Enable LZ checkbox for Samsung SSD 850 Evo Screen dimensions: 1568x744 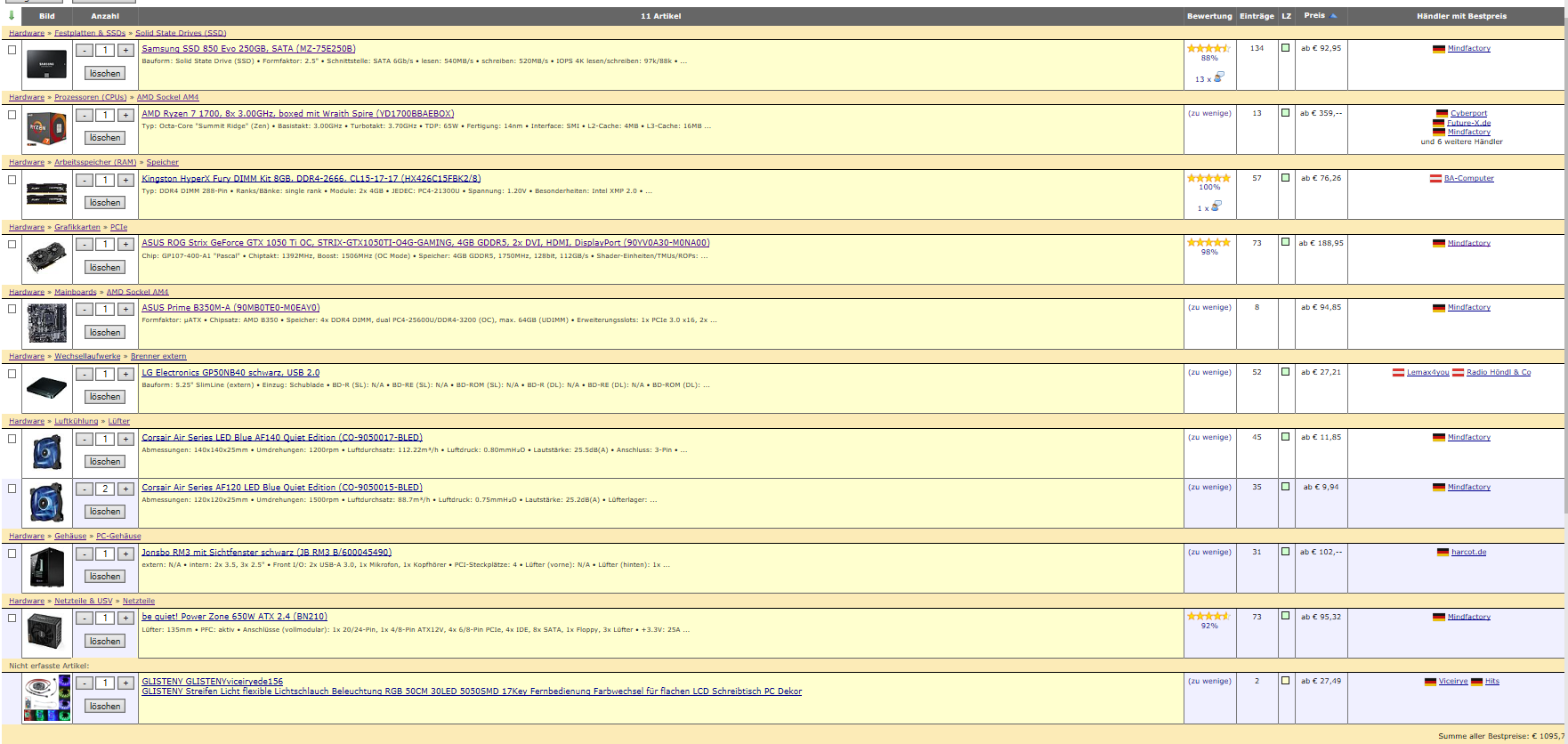point(1285,48)
